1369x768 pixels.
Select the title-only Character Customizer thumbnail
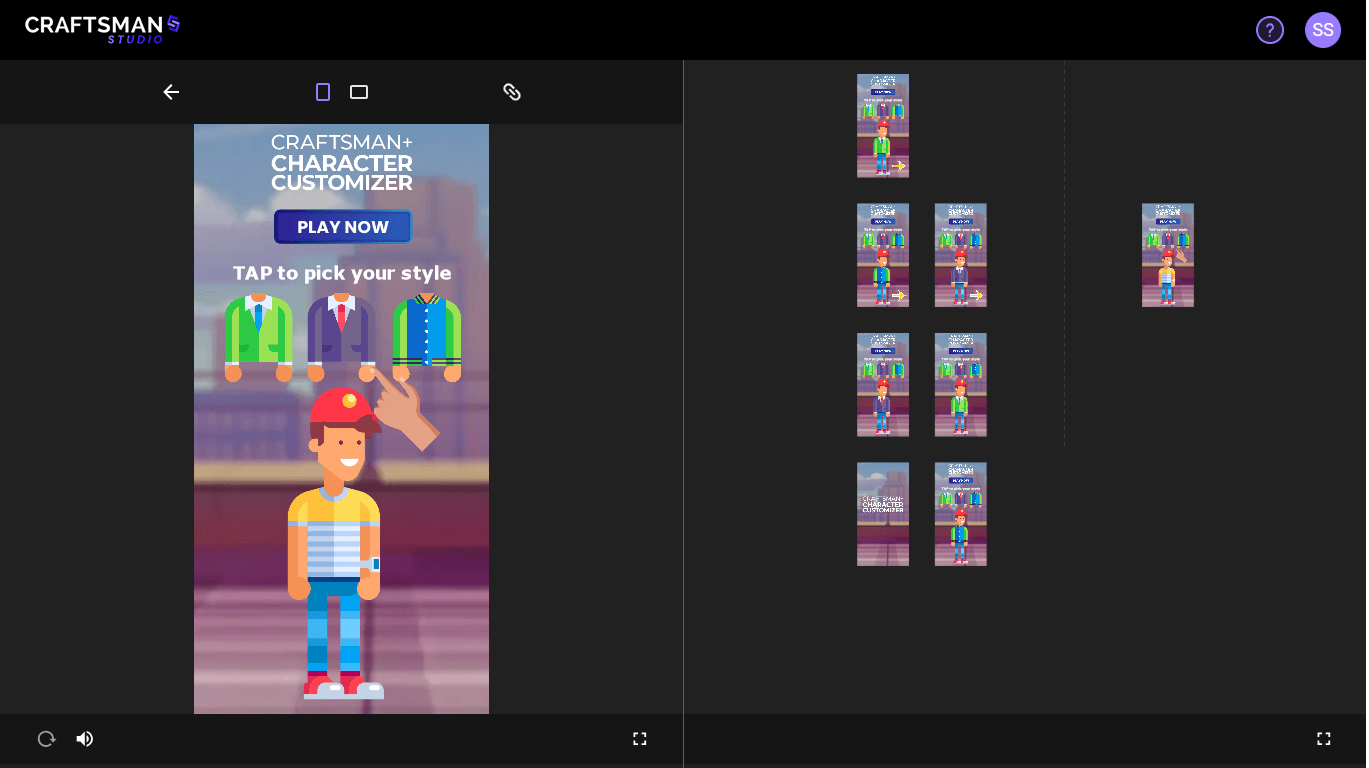point(883,514)
